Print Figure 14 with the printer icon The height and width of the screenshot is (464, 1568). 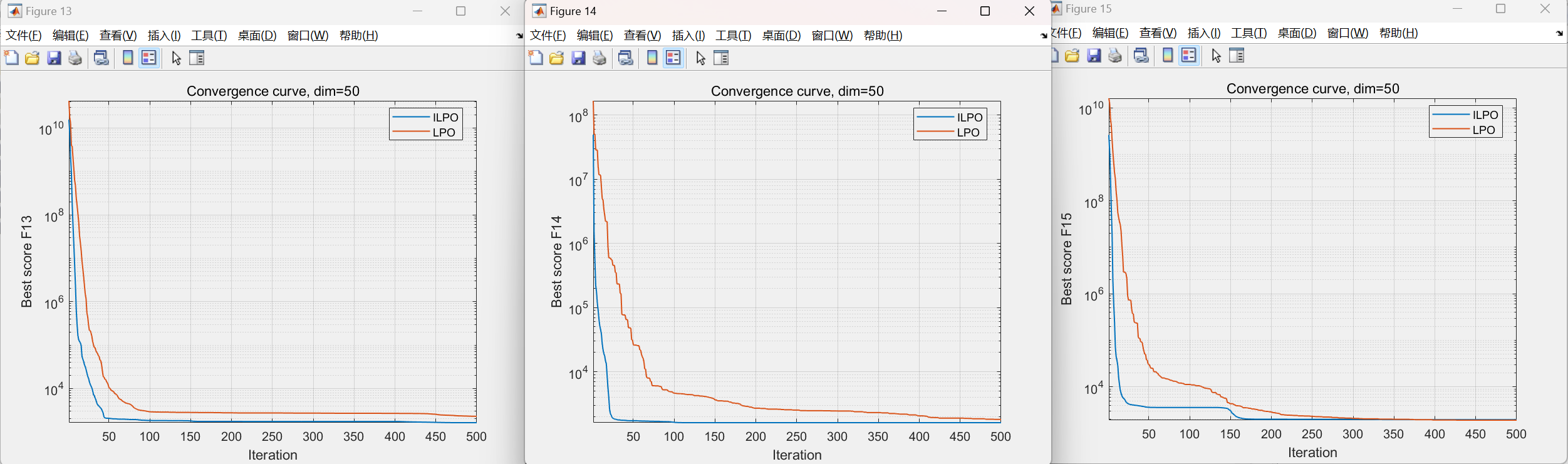point(600,58)
